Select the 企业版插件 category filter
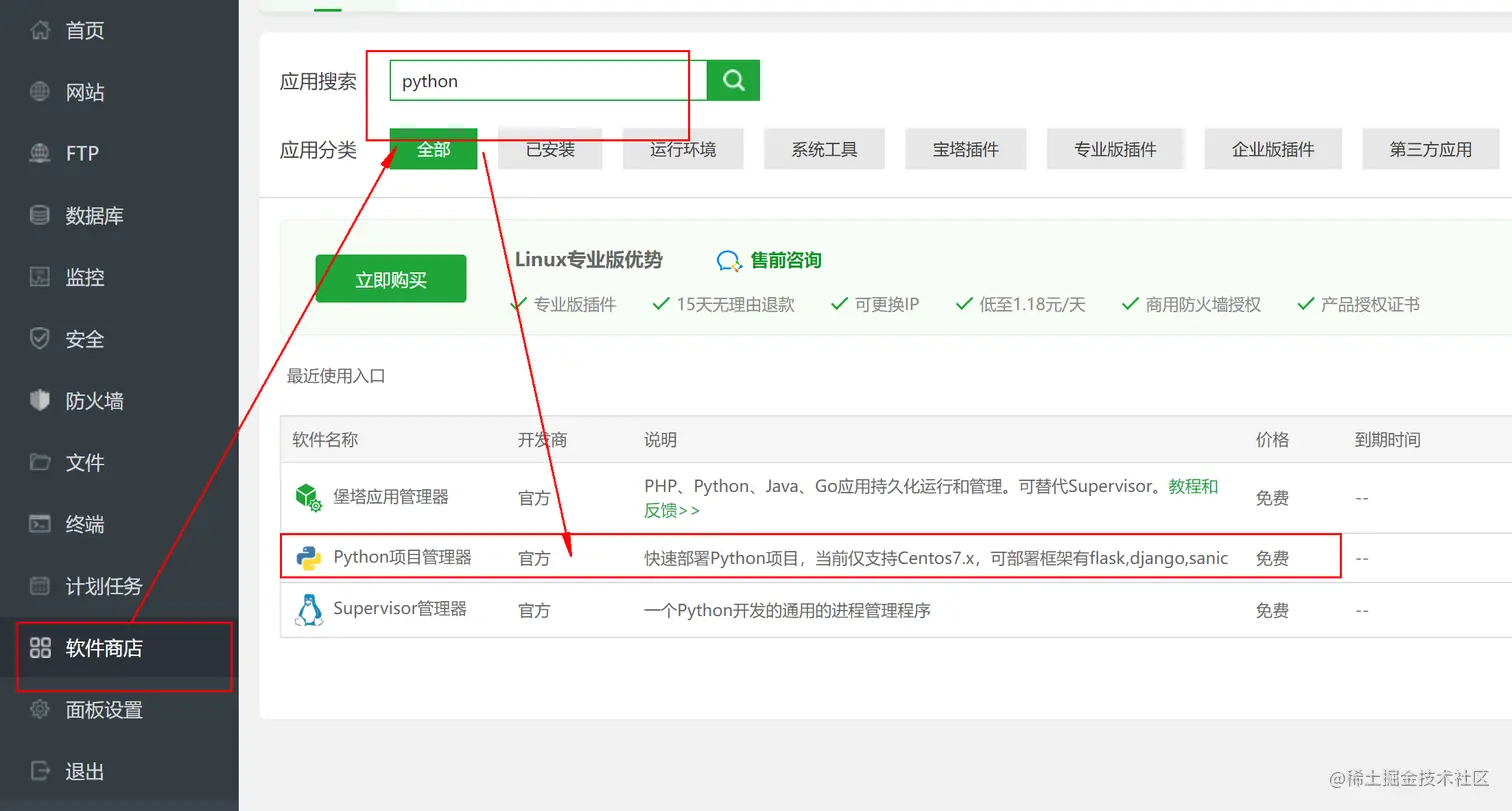The width and height of the screenshot is (1512, 811). [1273, 149]
